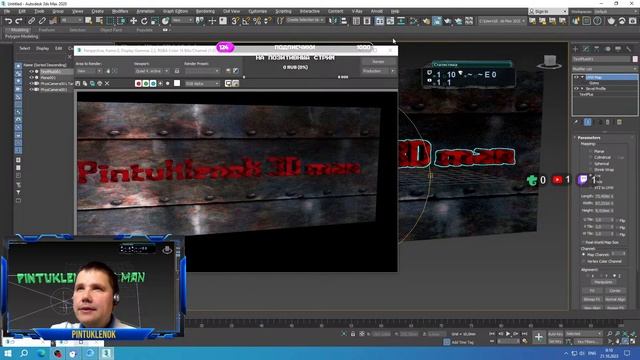Open the Viewport dropdown in render window
The height and width of the screenshot is (360, 640).
[151, 71]
